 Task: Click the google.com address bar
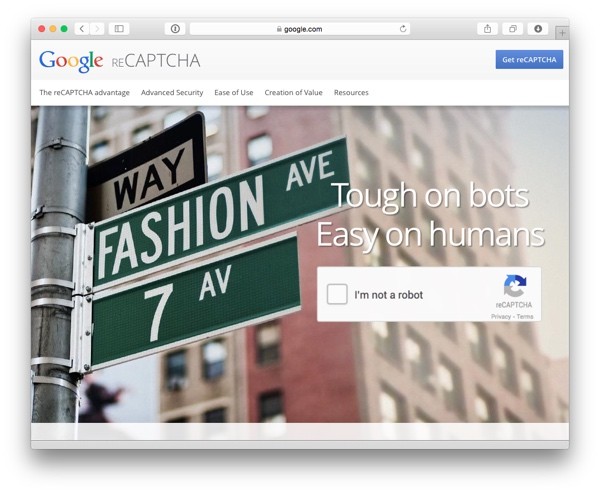300,29
